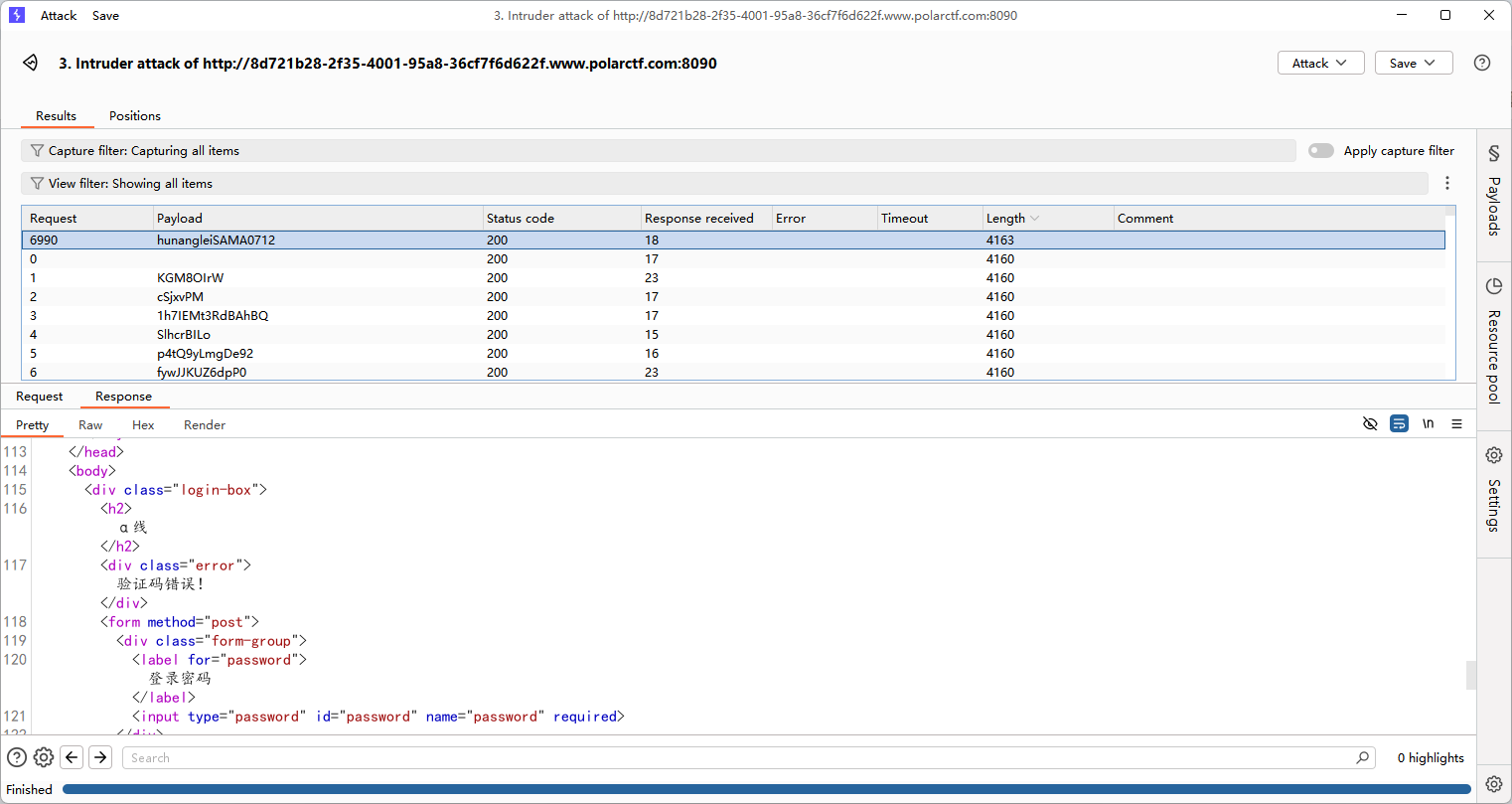
Task: Go to next search match arrow
Action: pyautogui.click(x=100, y=757)
